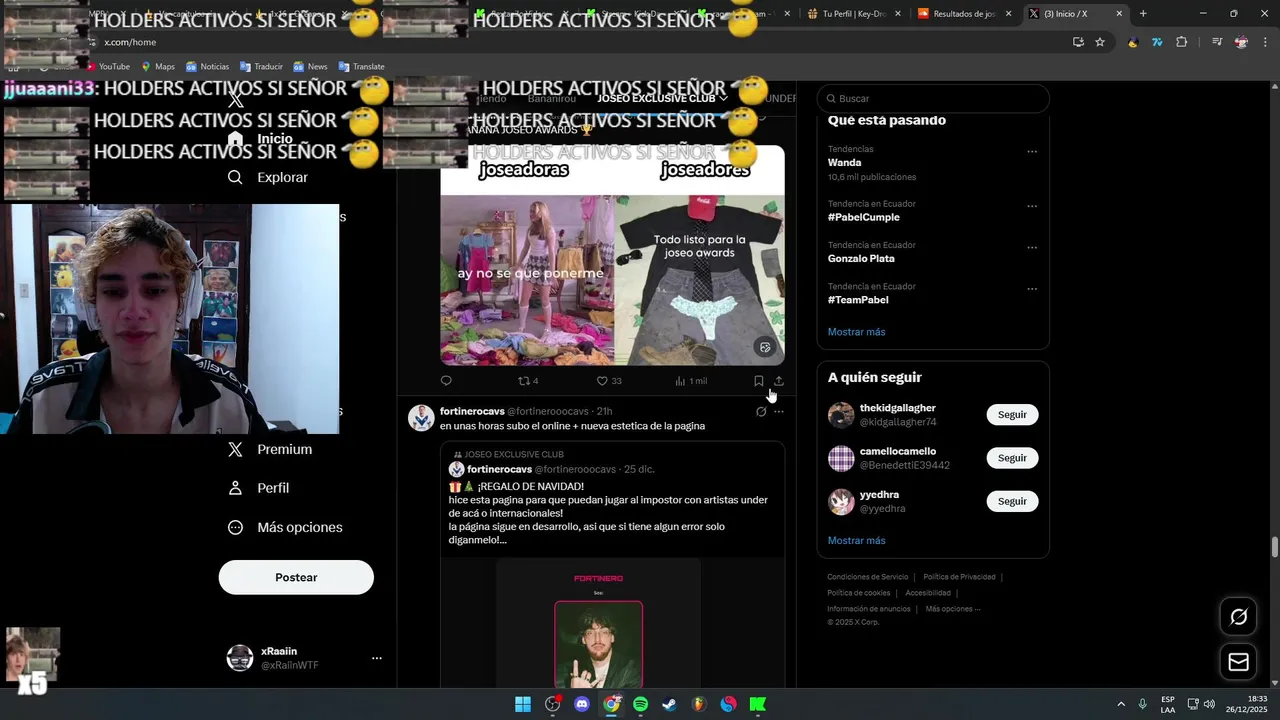
Task: Open options for #PabelCumple trend
Action: [1032, 207]
